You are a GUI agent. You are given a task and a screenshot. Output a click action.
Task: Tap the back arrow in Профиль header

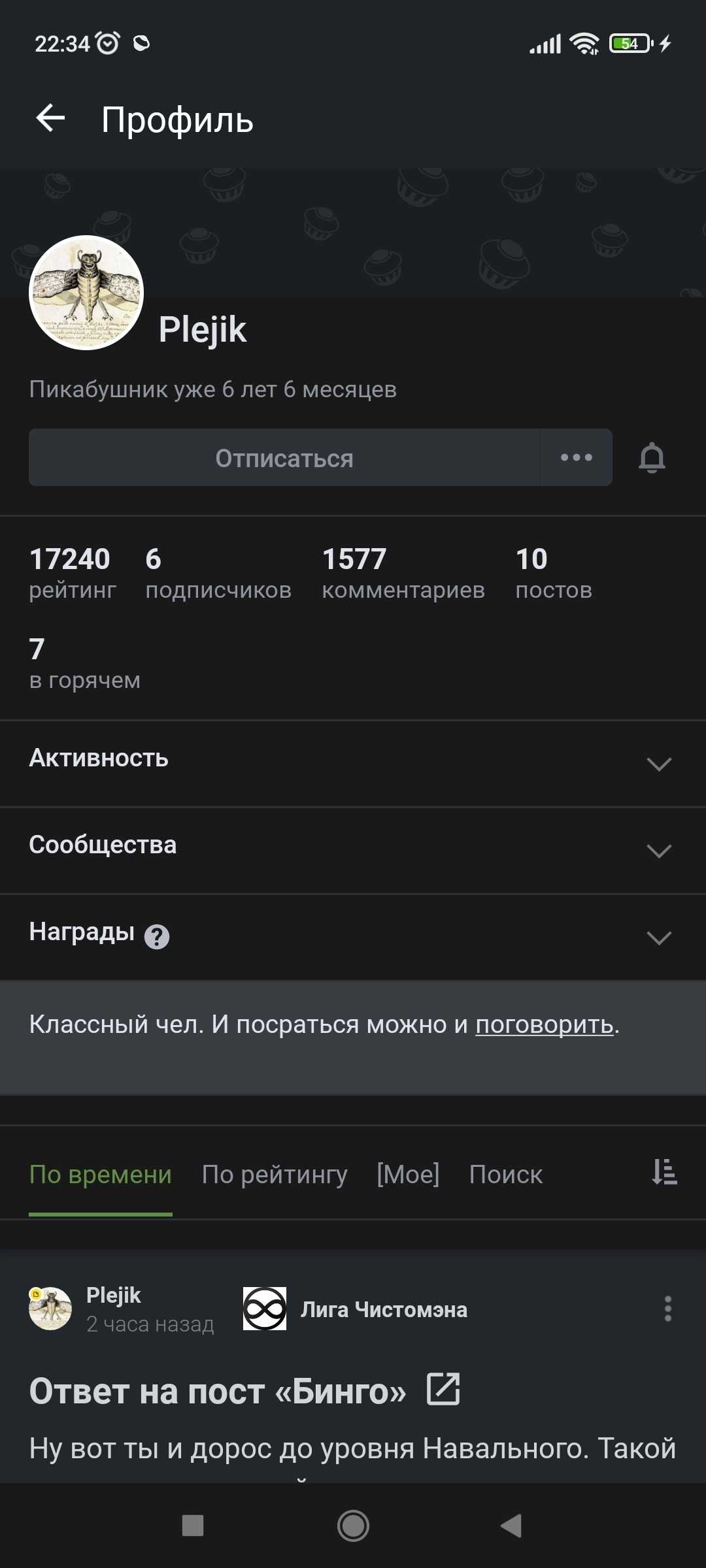pos(50,118)
